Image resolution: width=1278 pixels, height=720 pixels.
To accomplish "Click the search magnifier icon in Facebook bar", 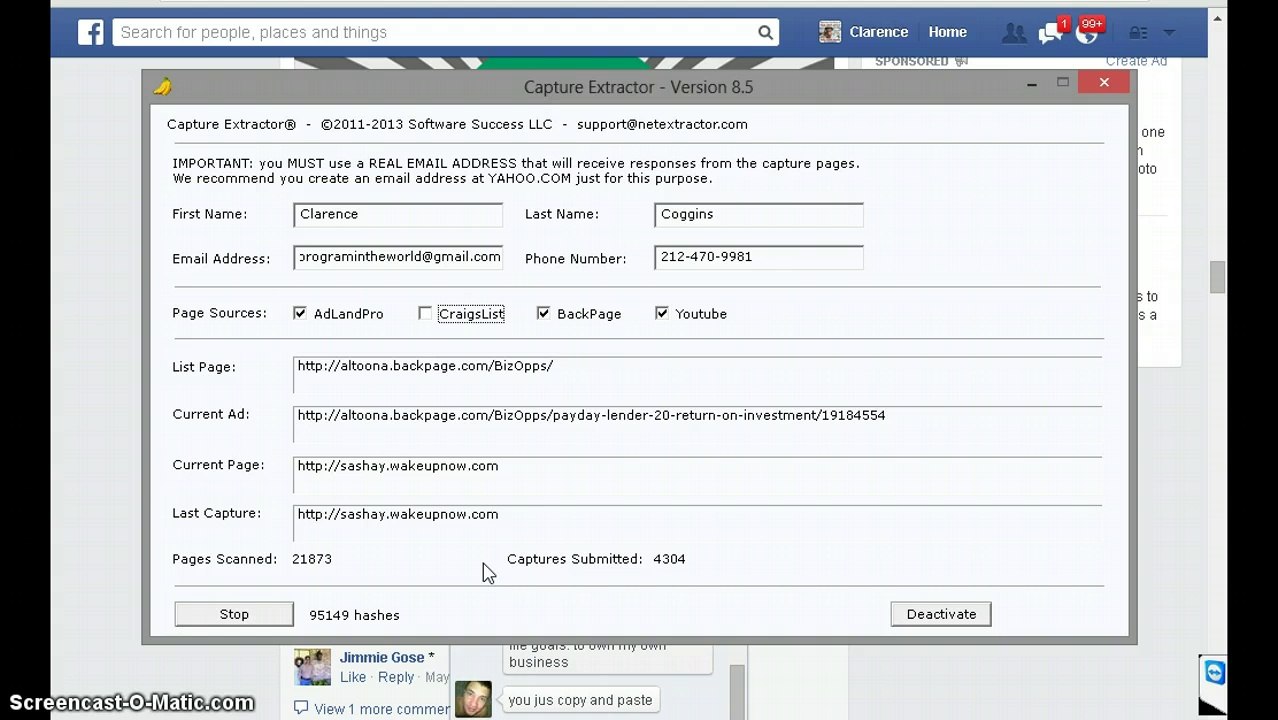I will tap(765, 33).
